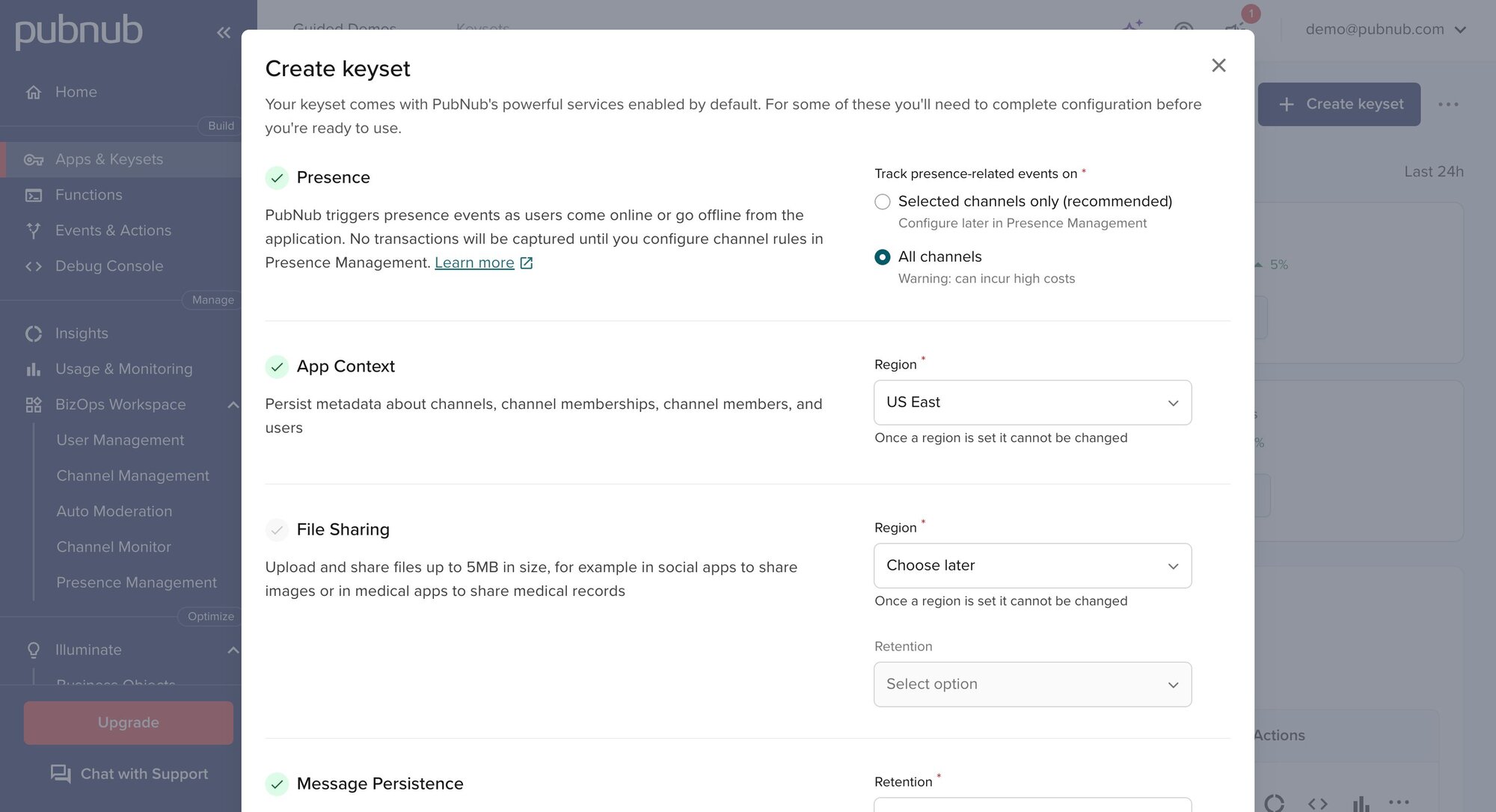Select the 'All channels' radio option
The height and width of the screenshot is (812, 1496).
pos(883,257)
